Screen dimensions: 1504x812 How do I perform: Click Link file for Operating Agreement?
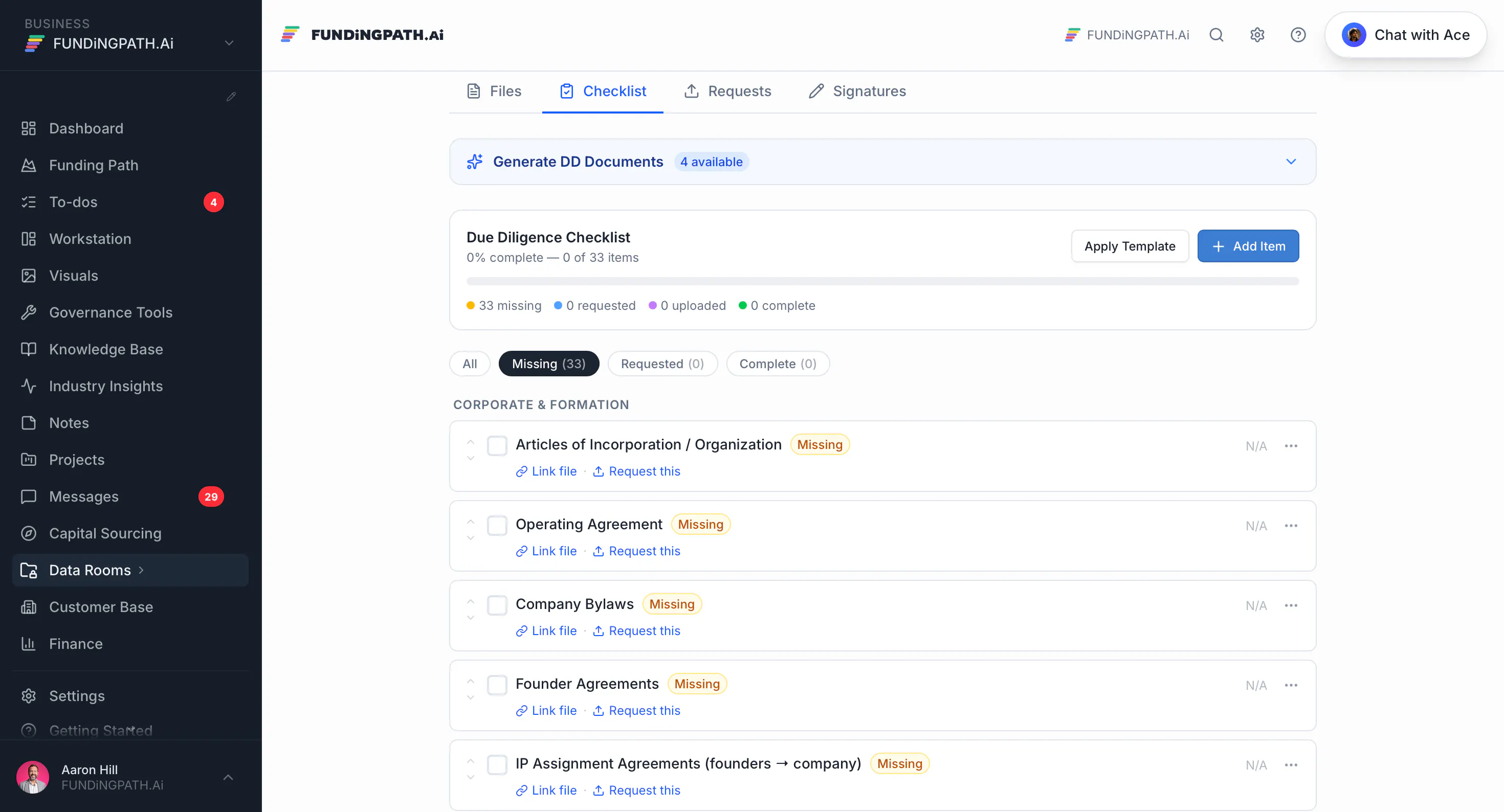pyautogui.click(x=546, y=551)
